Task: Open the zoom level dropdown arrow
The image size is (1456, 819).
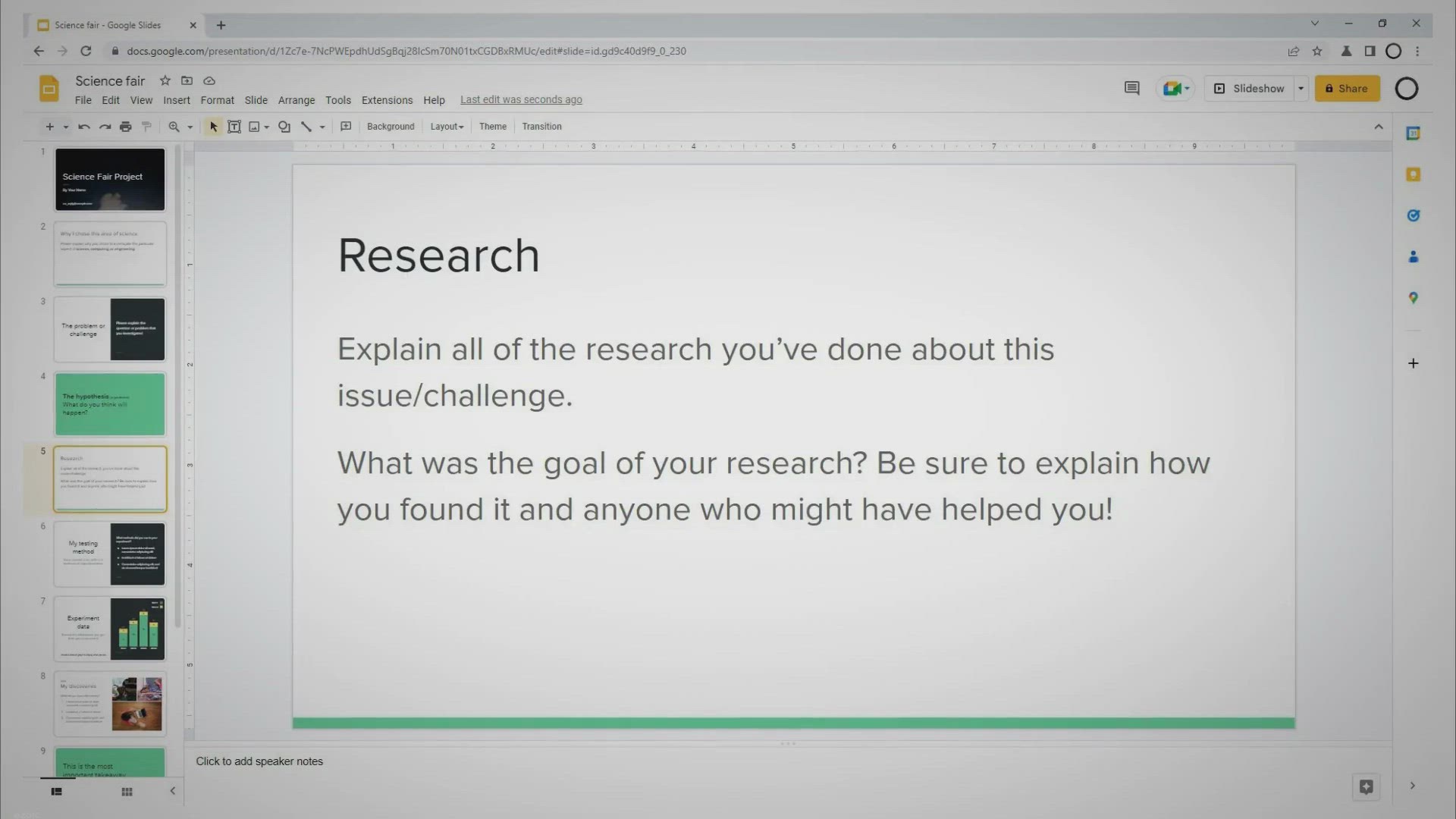Action: click(x=190, y=127)
